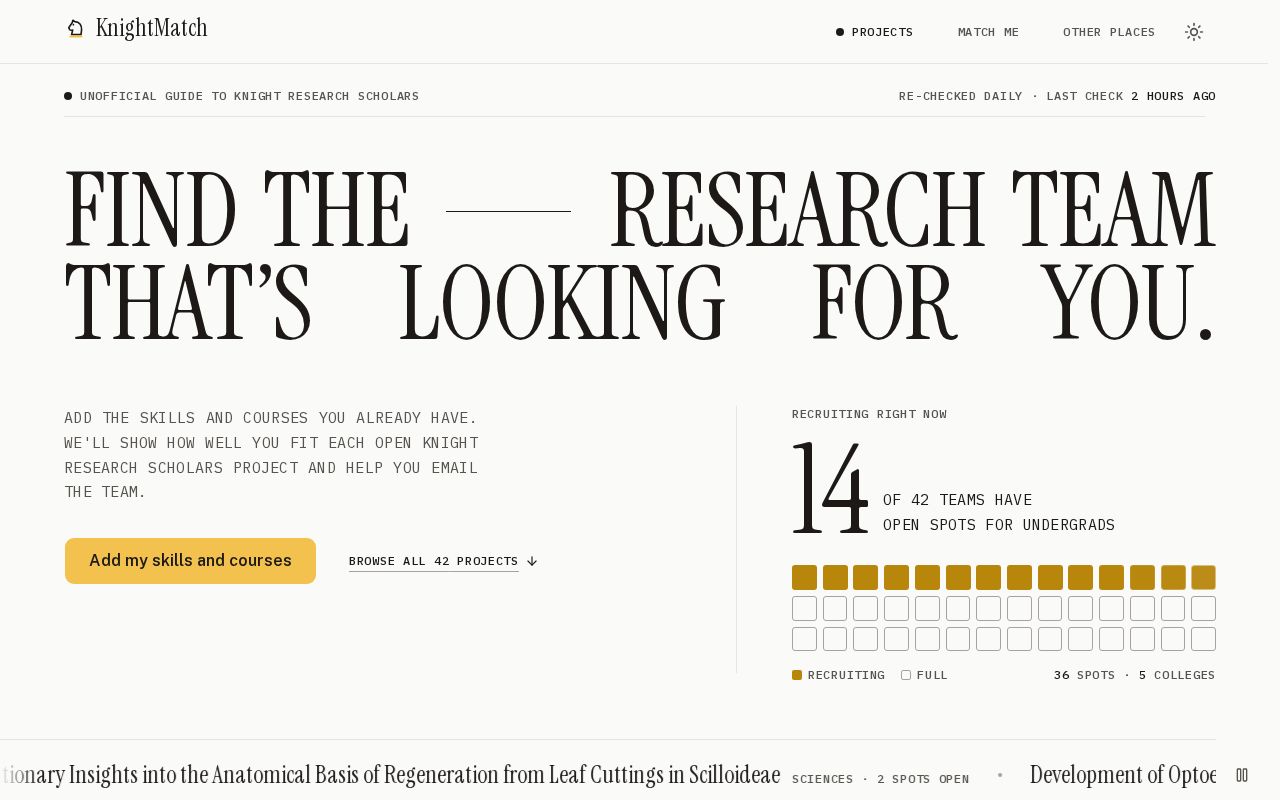Click the down arrow beside Browse all projects
1280x800 pixels.
(532, 561)
